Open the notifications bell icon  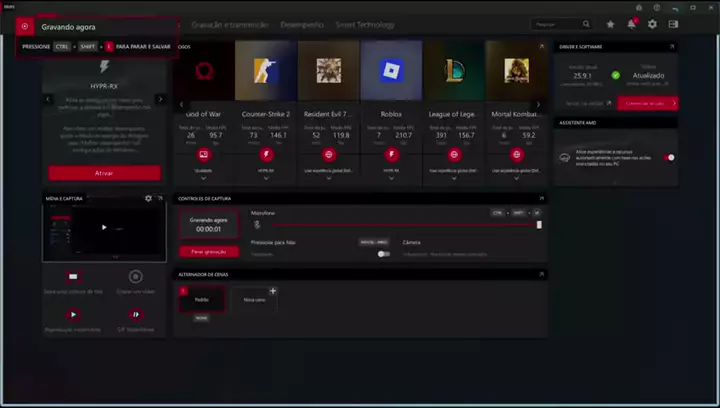click(x=632, y=24)
